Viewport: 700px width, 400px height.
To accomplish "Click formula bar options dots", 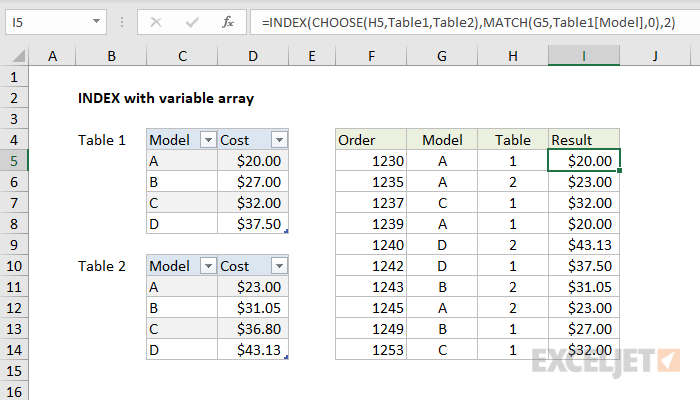I will pos(122,22).
